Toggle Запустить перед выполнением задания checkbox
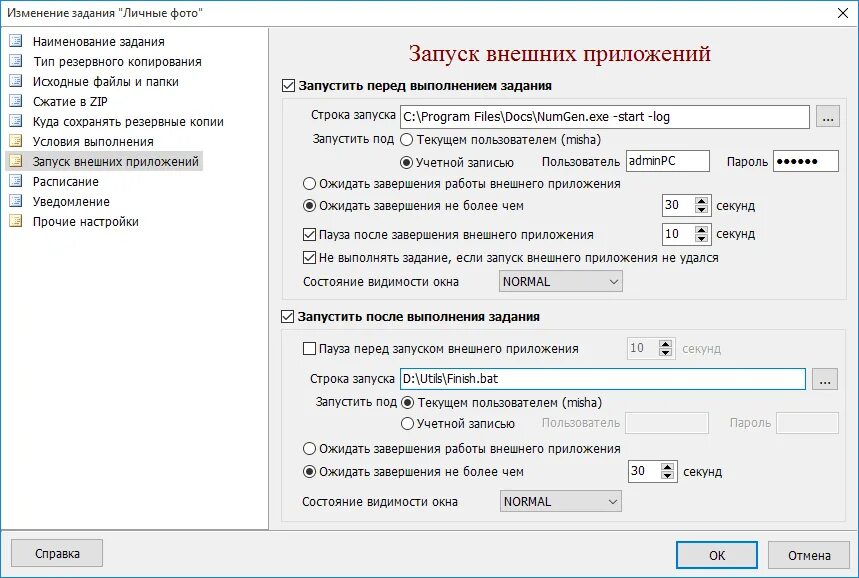The width and height of the screenshot is (859, 578). click(x=288, y=85)
